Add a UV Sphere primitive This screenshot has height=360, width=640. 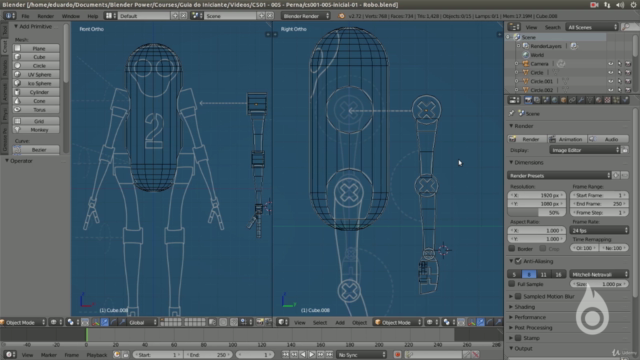[36, 74]
